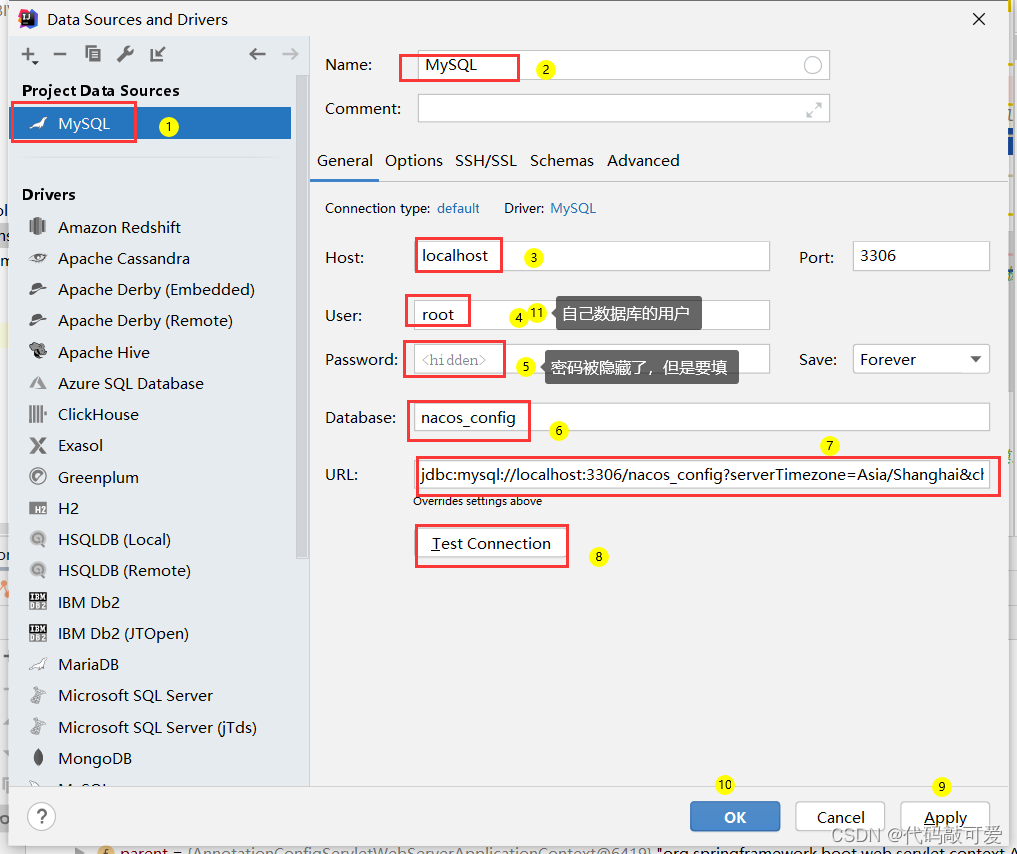Screen dimensions: 1017x854
Task: Choose Apache Derby (Embedded) driver
Action: (x=156, y=289)
